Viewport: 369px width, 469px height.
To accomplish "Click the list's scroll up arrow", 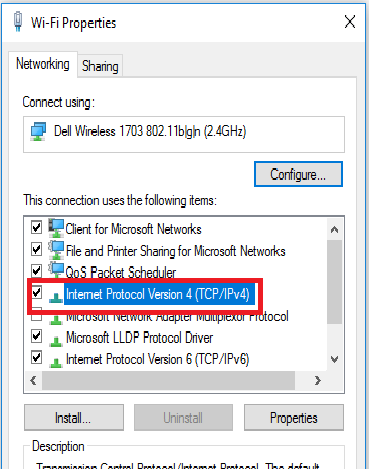I will (334, 229).
